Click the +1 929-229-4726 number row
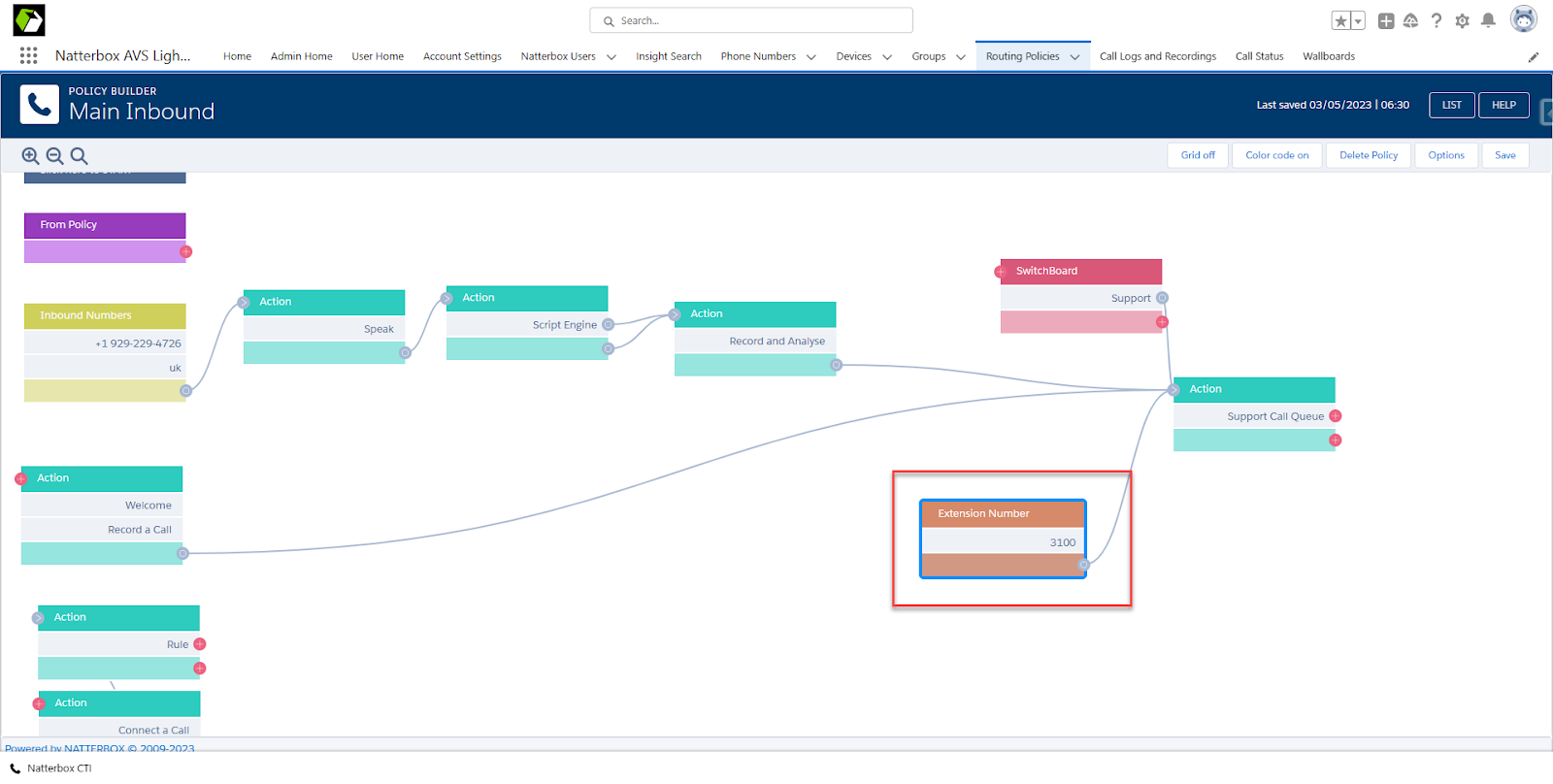 click(x=105, y=343)
